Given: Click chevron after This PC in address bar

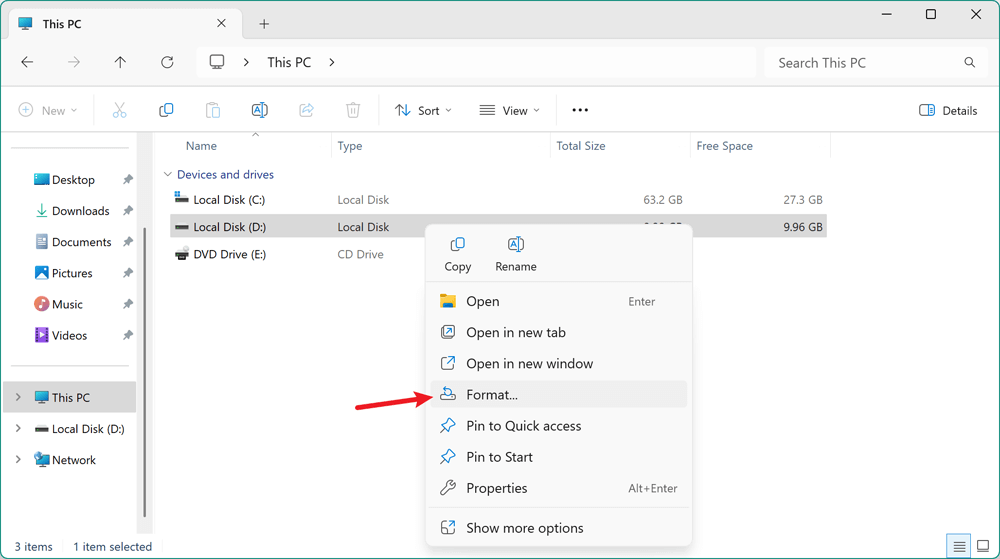Looking at the screenshot, I should pyautogui.click(x=332, y=62).
